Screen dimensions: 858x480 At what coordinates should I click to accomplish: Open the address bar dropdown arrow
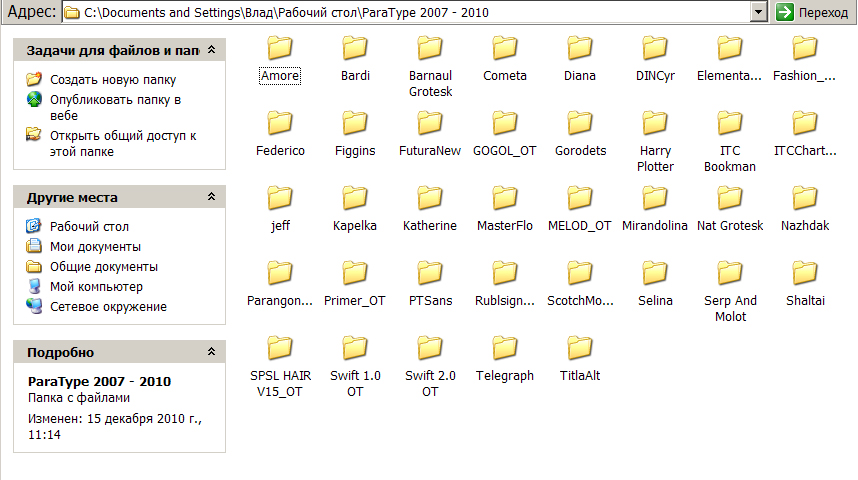(758, 12)
